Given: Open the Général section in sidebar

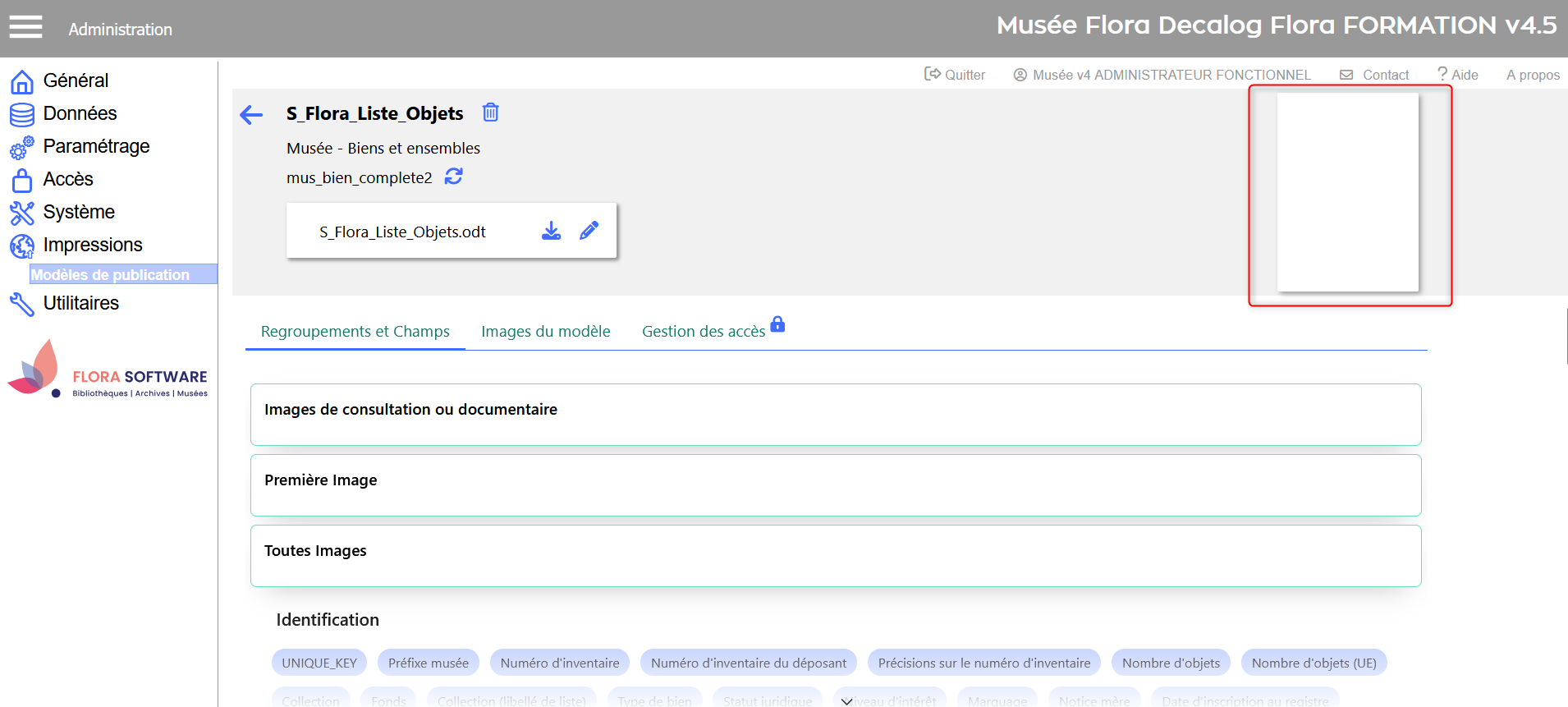Looking at the screenshot, I should tap(76, 80).
